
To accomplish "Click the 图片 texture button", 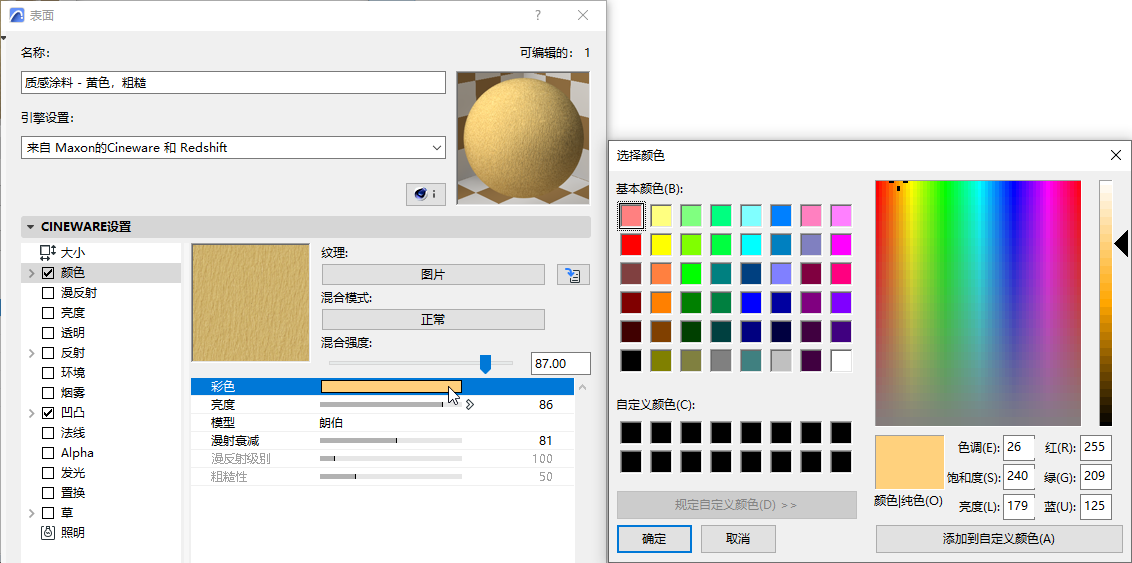I will coord(433,274).
